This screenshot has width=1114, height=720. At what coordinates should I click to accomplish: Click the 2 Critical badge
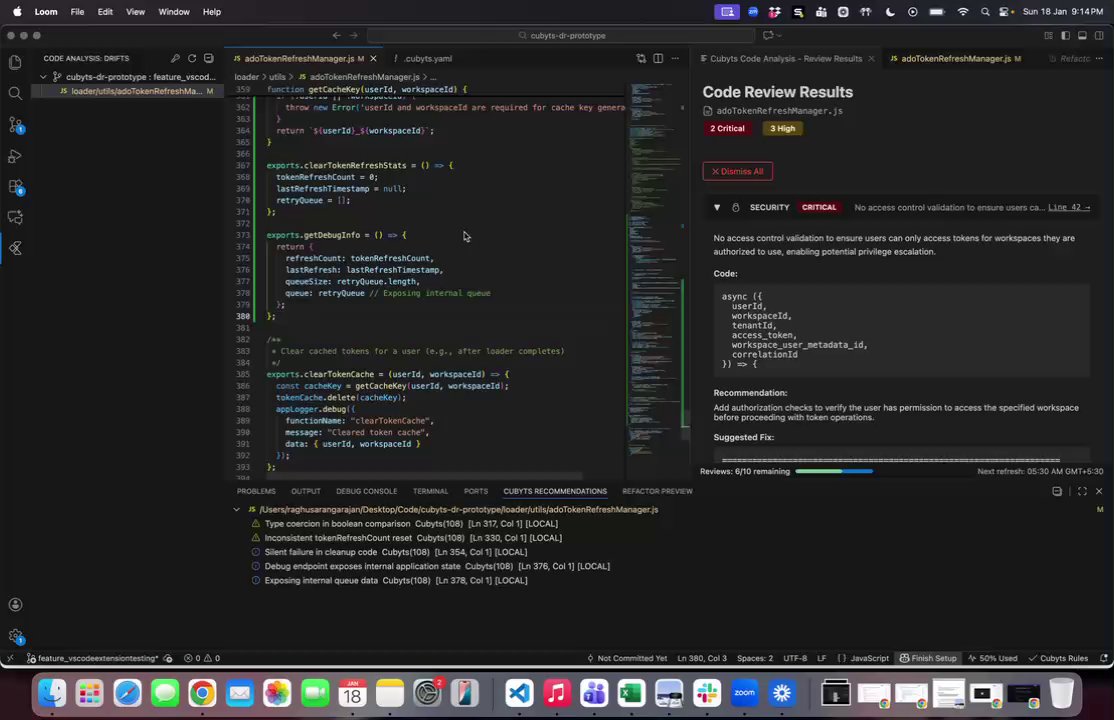[x=727, y=129]
